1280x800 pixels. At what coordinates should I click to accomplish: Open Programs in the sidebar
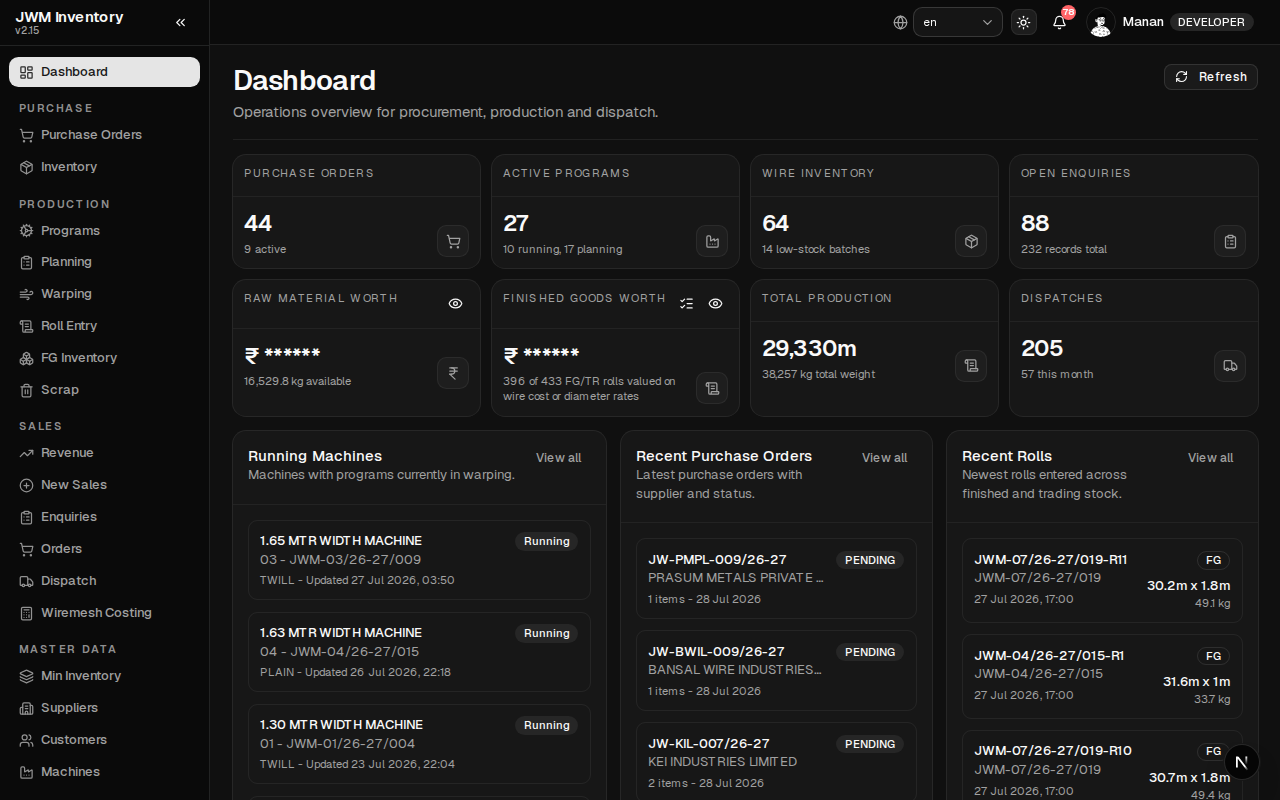coord(104,231)
